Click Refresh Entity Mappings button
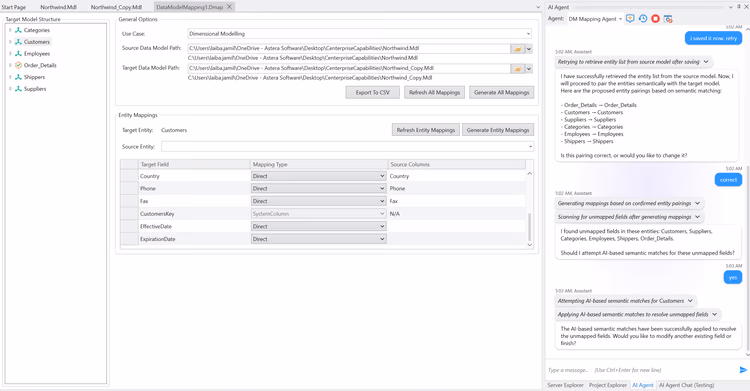Image resolution: width=750 pixels, height=391 pixels. pos(426,130)
